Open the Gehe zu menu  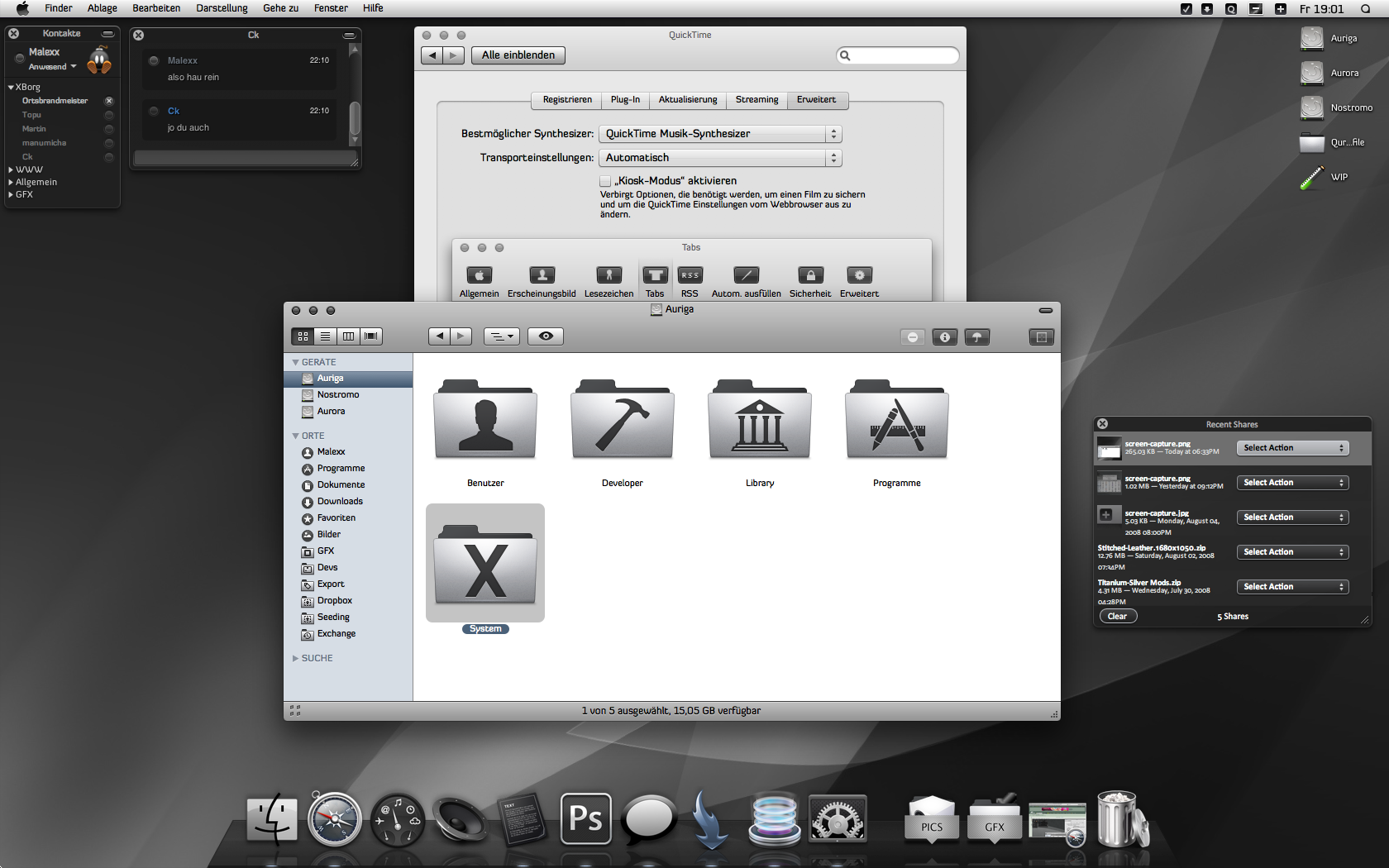(x=280, y=8)
